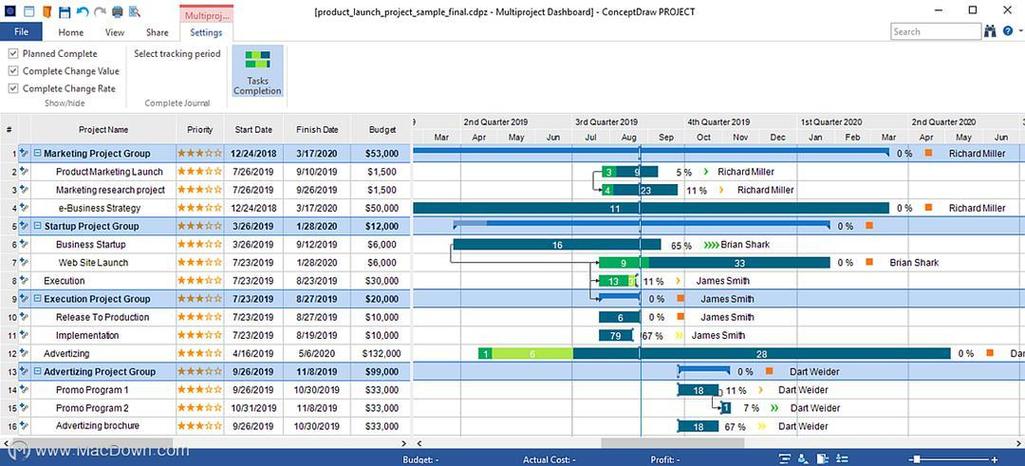This screenshot has width=1025, height=466.
Task: Select the Tasks Completion ribbon button
Action: pos(258,72)
